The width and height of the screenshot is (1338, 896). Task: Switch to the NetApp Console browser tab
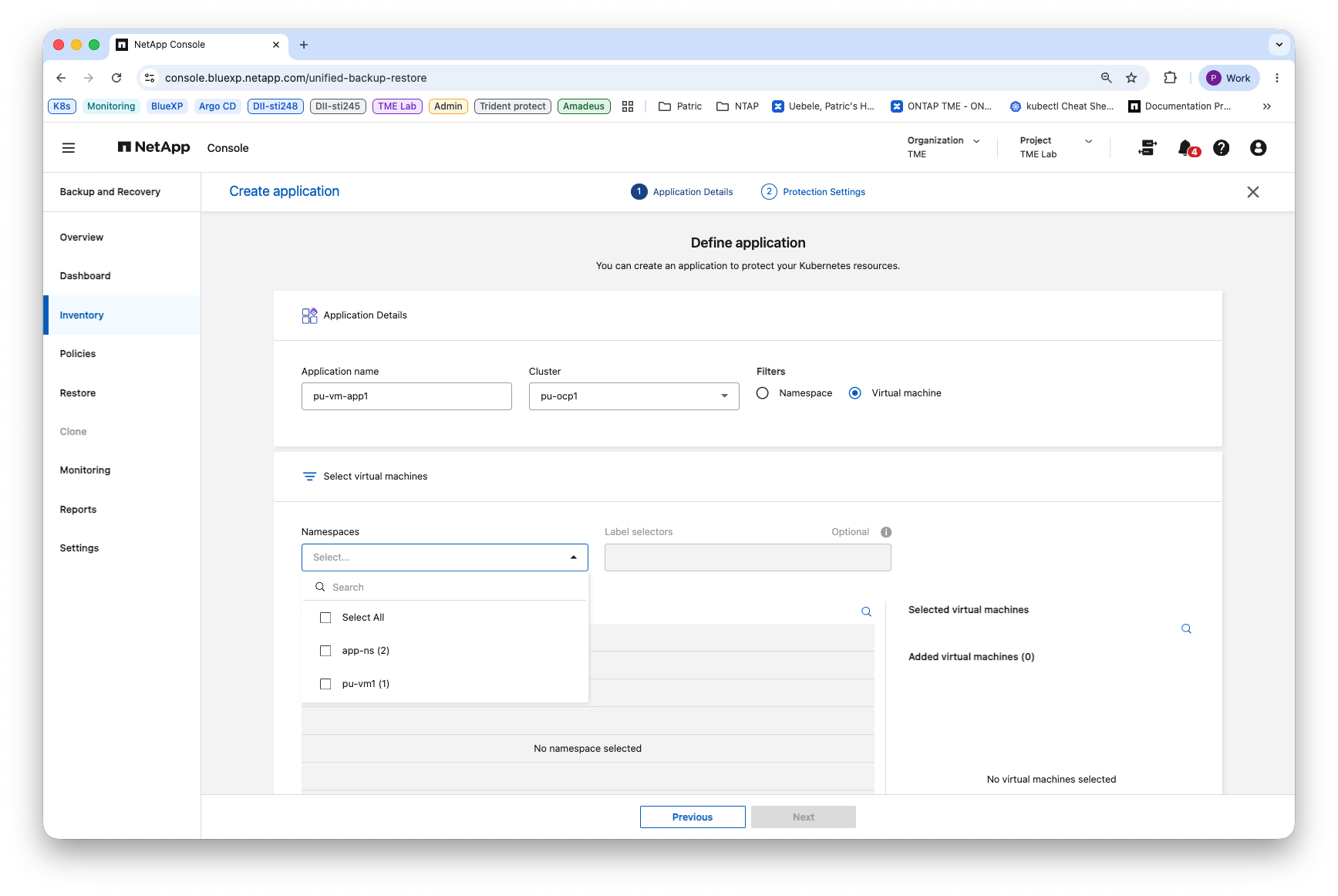(197, 45)
